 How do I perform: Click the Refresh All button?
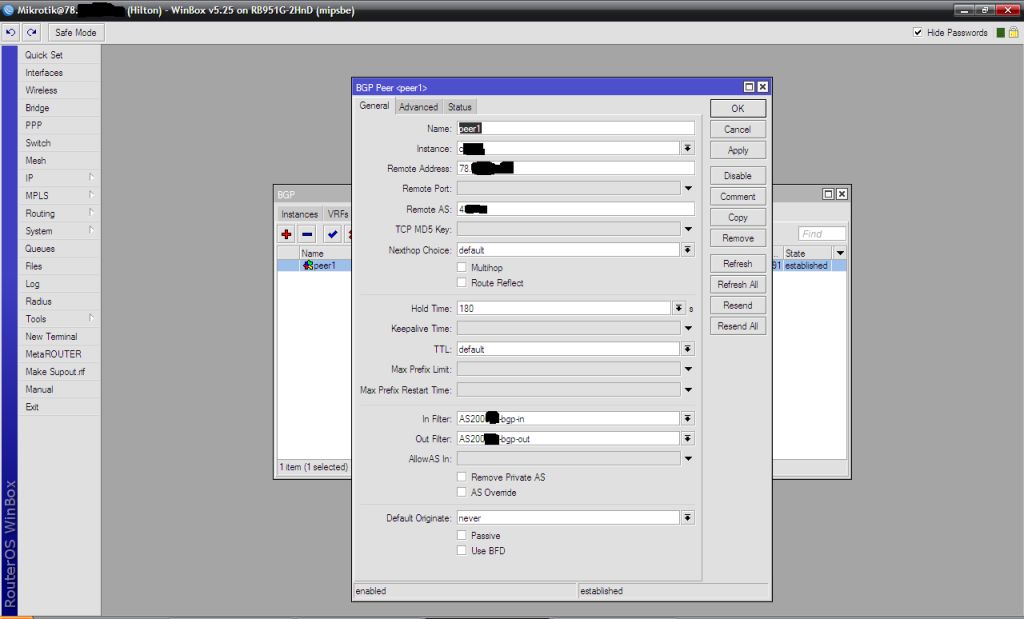738,285
